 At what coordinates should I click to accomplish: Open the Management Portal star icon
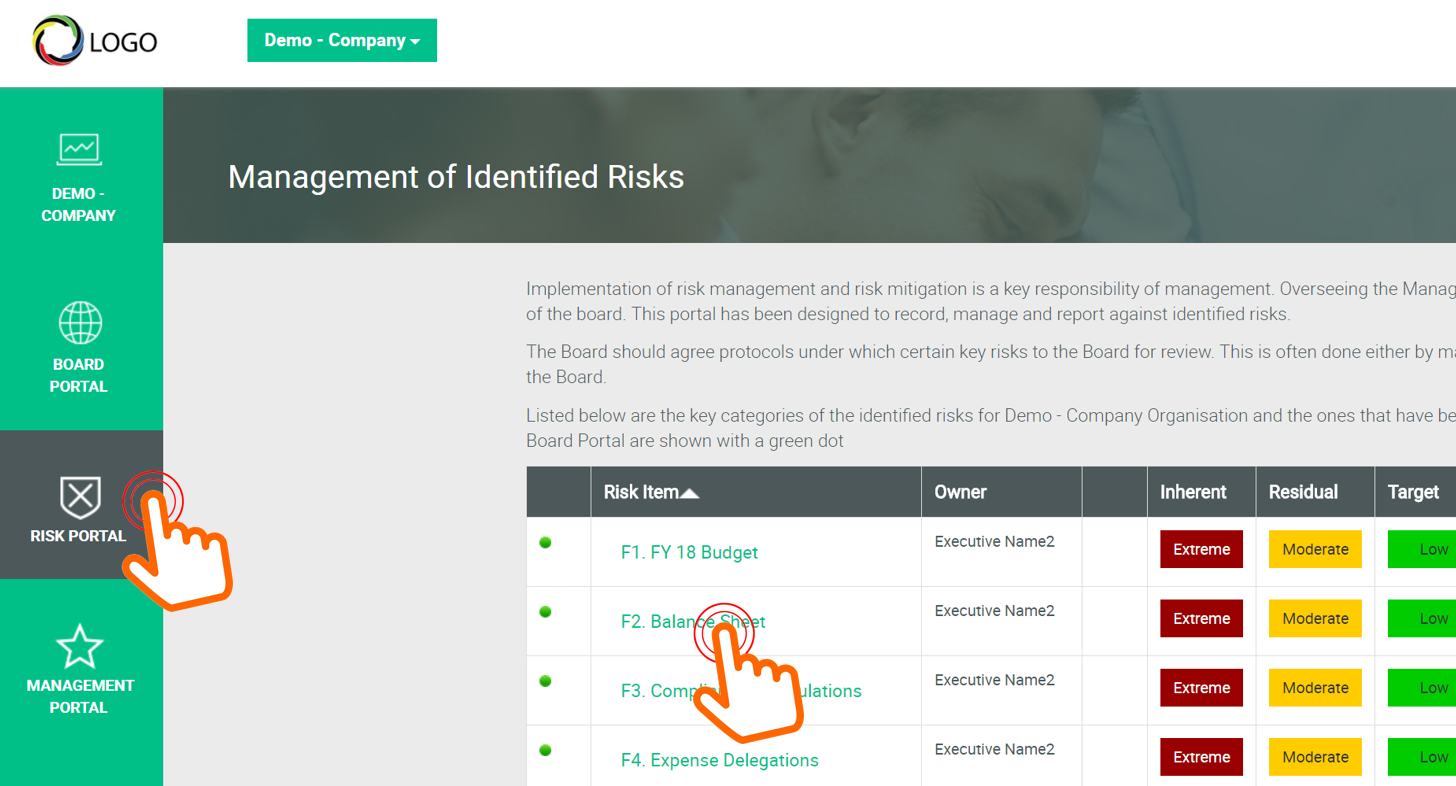79,645
